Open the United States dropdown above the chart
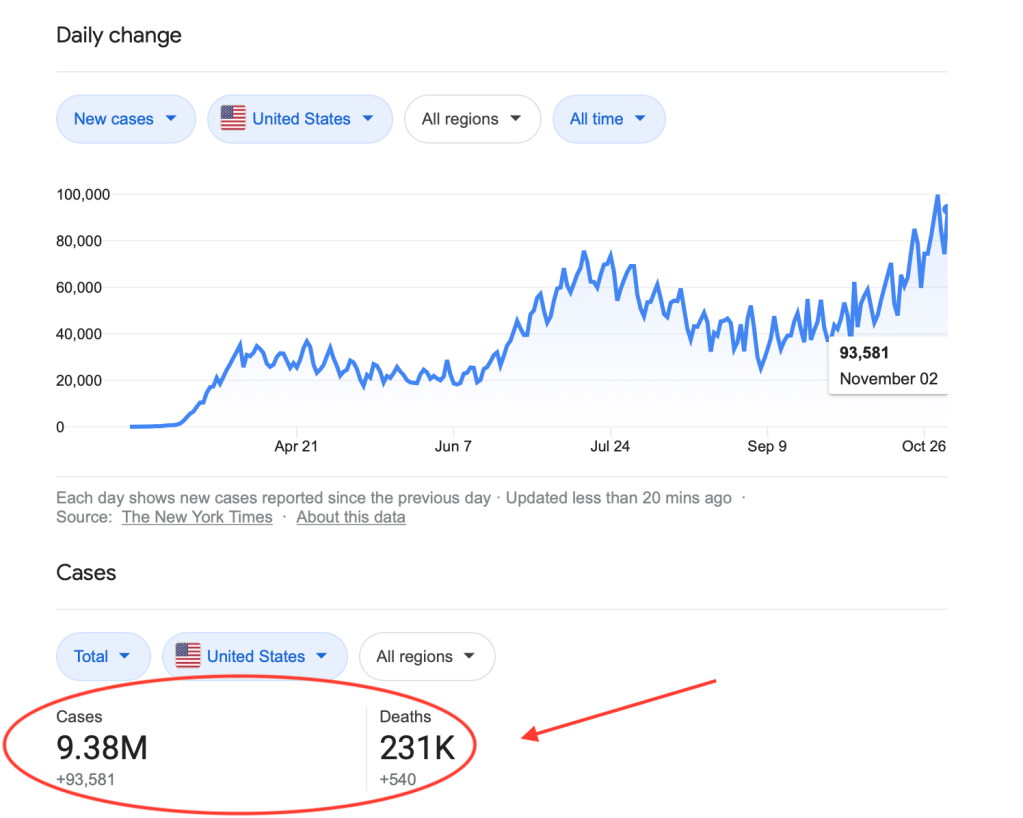 pyautogui.click(x=300, y=119)
